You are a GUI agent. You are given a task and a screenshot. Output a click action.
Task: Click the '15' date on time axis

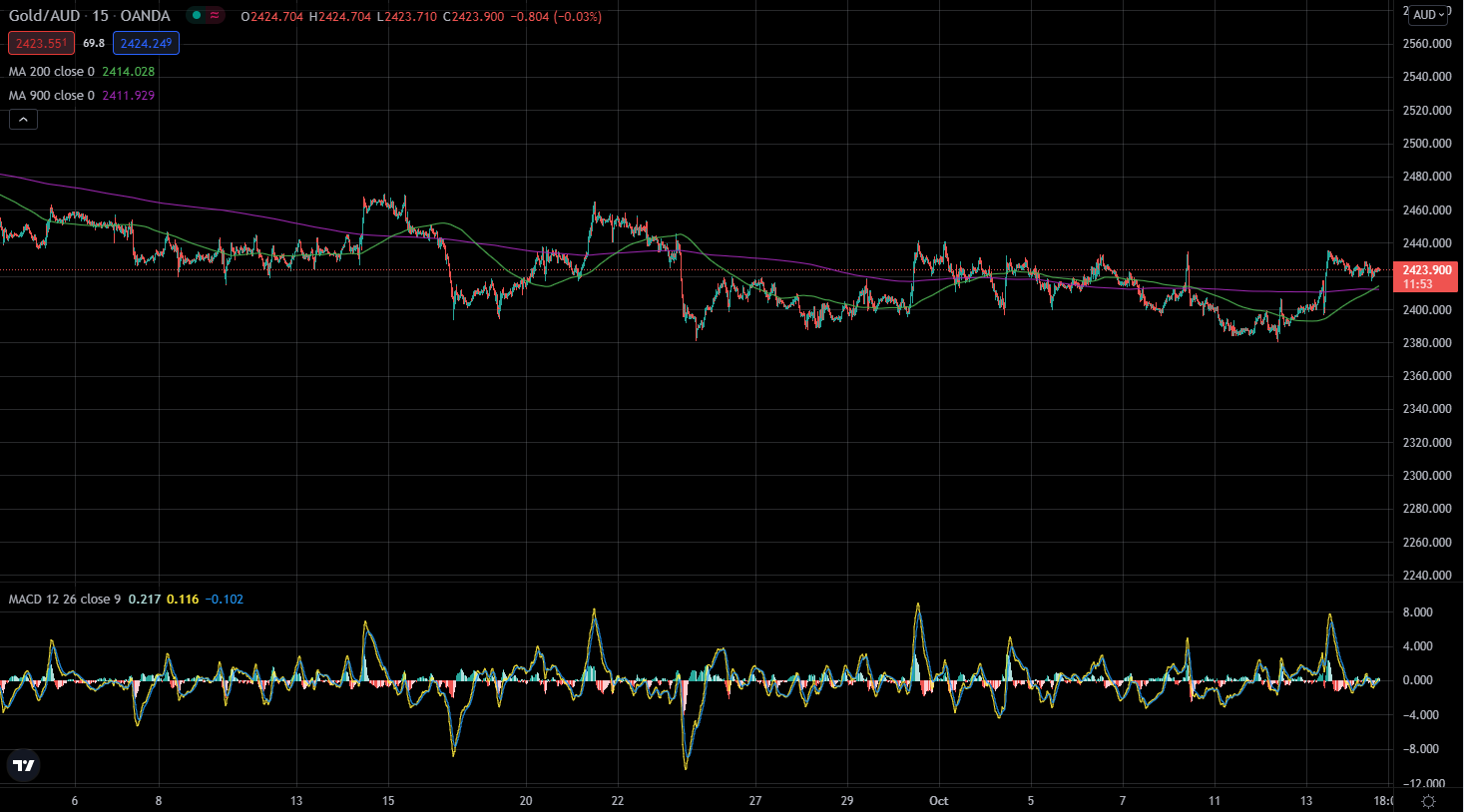(388, 801)
